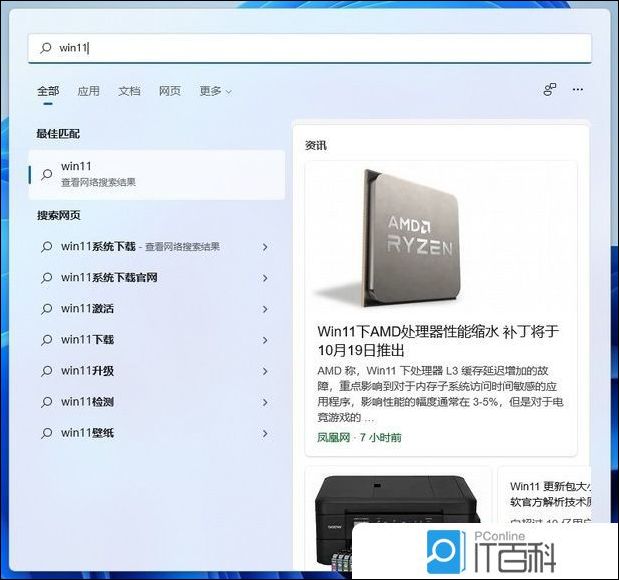Click the search icon before win11系统下载 - 查看网络搜索结果
Viewport: 619px width, 580px height.
click(x=47, y=247)
